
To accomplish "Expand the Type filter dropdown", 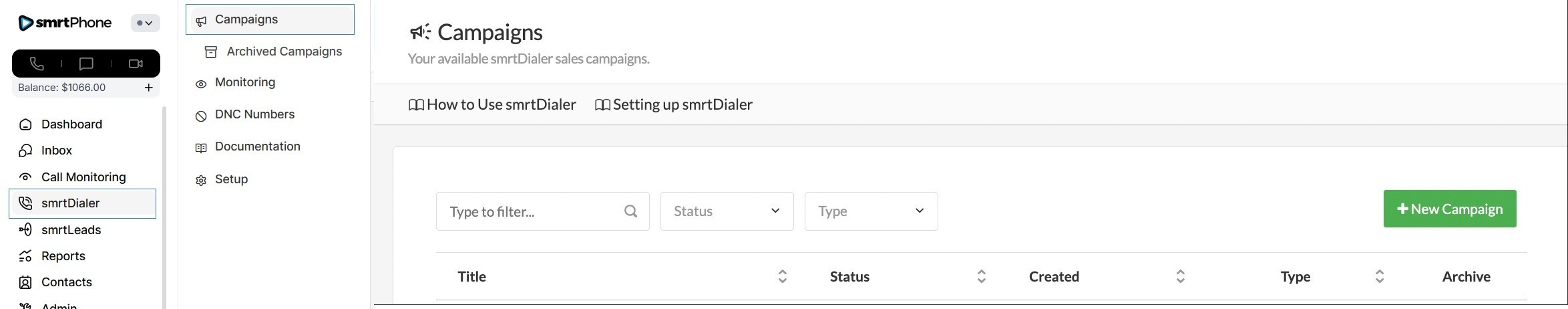I will click(x=871, y=211).
